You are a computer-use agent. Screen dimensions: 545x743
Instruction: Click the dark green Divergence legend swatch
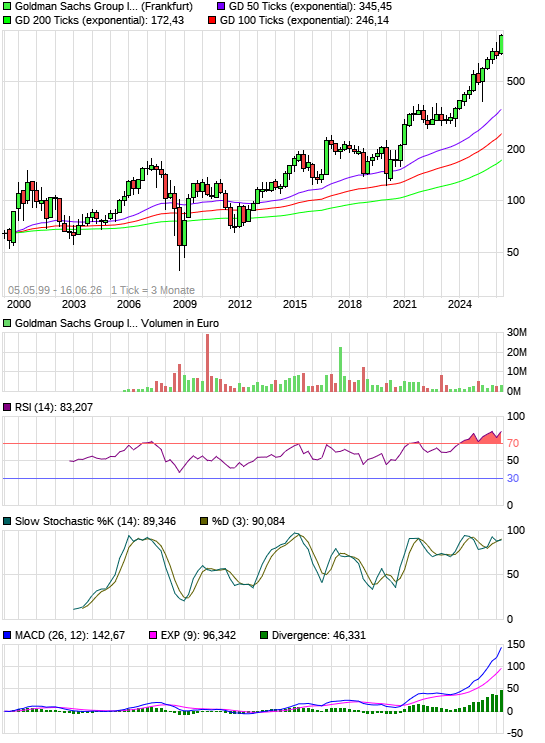pos(264,635)
